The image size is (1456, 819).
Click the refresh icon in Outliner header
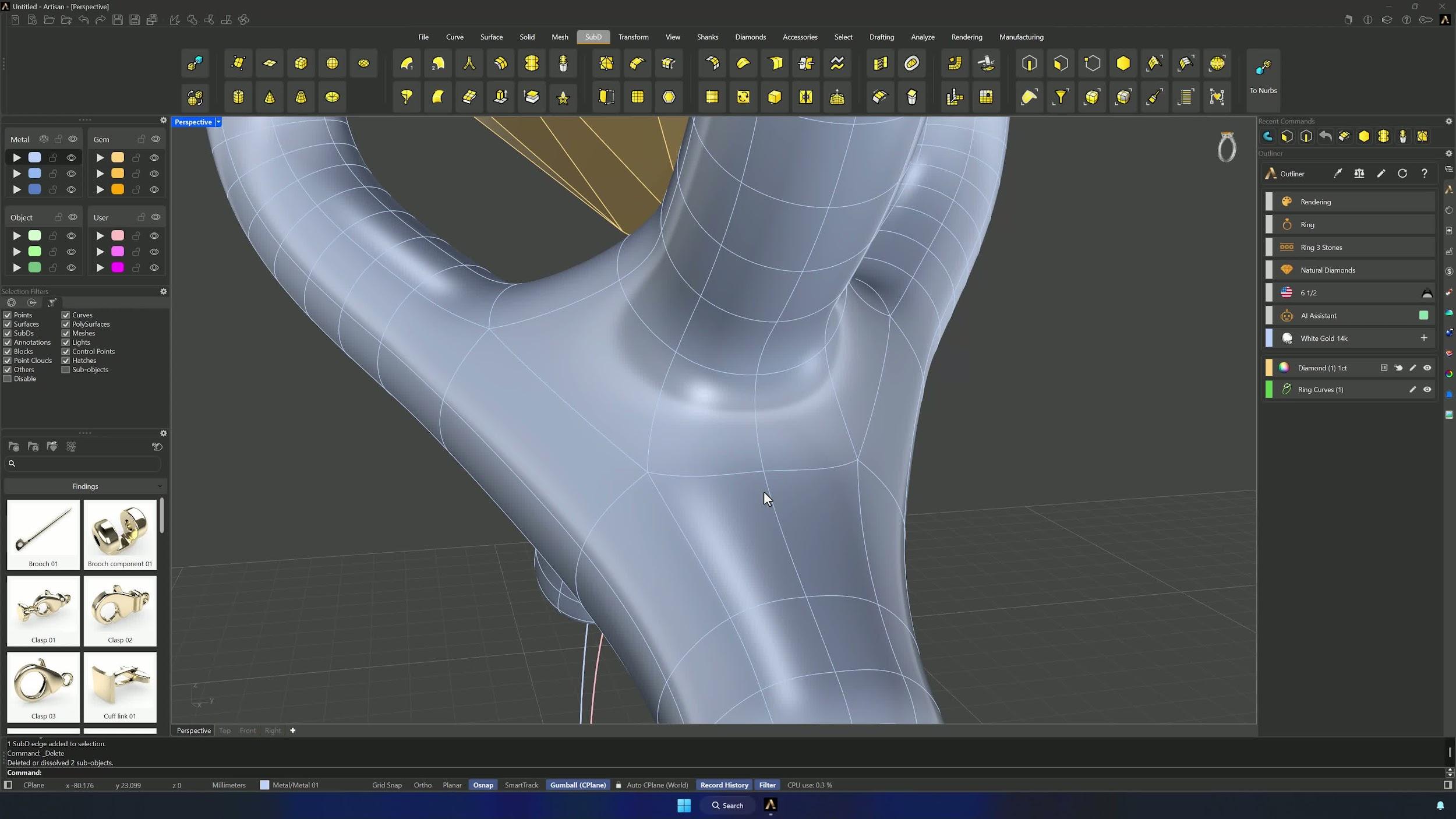[1402, 174]
